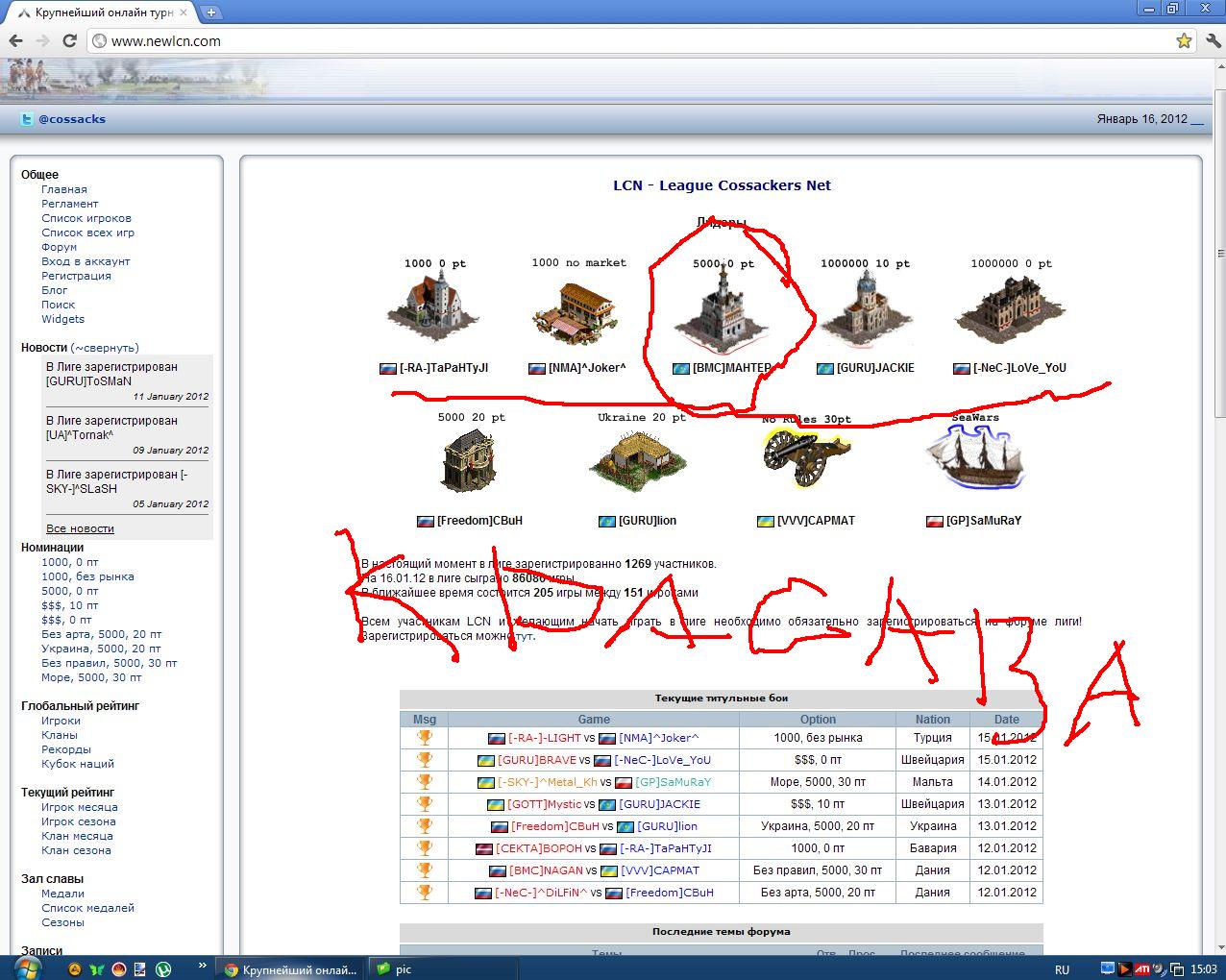Viewport: 1226px width, 980px height.
Task: Click the cannon icon for No Rules 30pt
Action: tap(806, 459)
